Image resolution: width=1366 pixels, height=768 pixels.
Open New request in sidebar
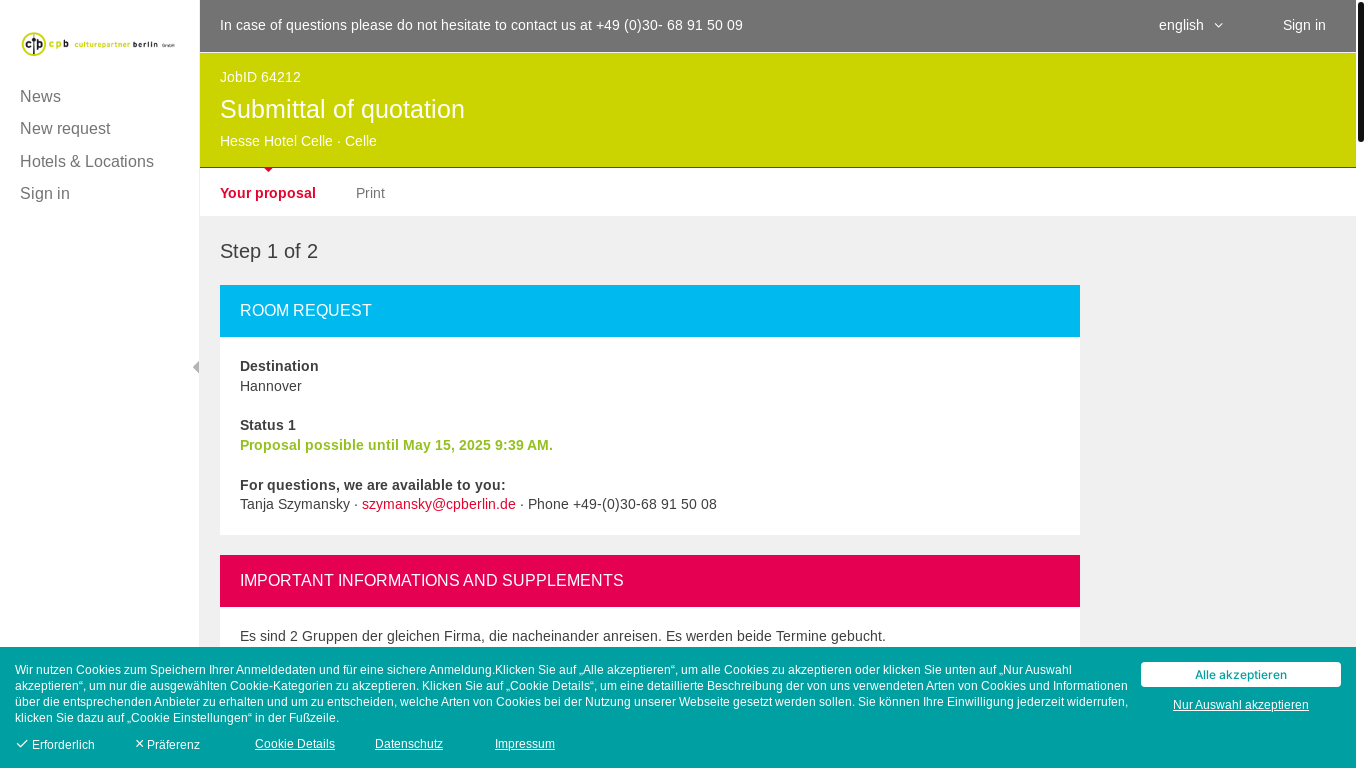click(x=65, y=129)
